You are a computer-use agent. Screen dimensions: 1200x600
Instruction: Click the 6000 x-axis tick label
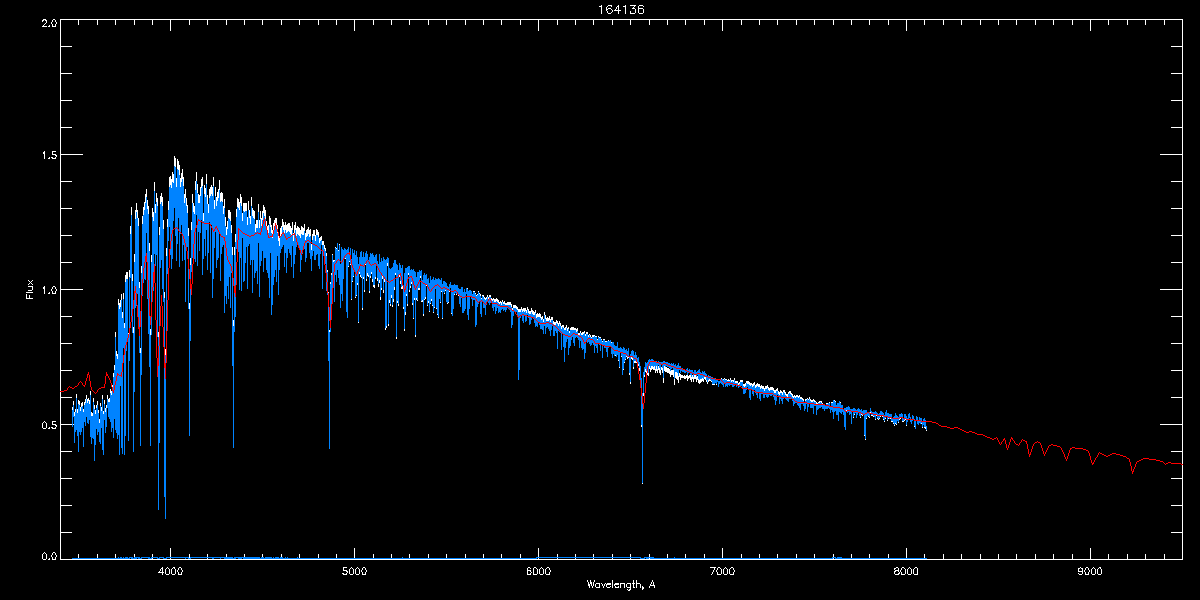tap(538, 572)
